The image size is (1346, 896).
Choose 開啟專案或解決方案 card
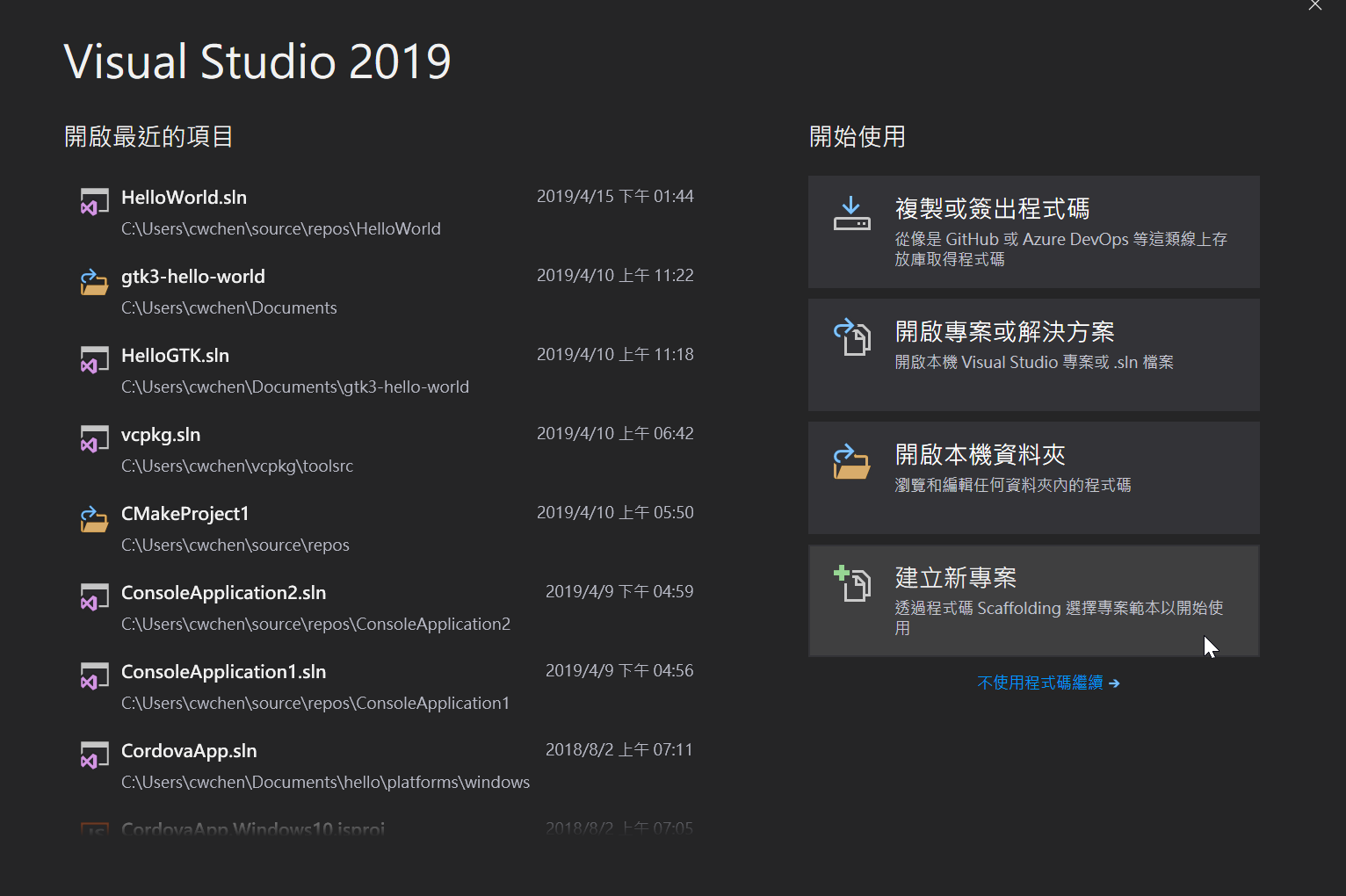coord(1034,355)
